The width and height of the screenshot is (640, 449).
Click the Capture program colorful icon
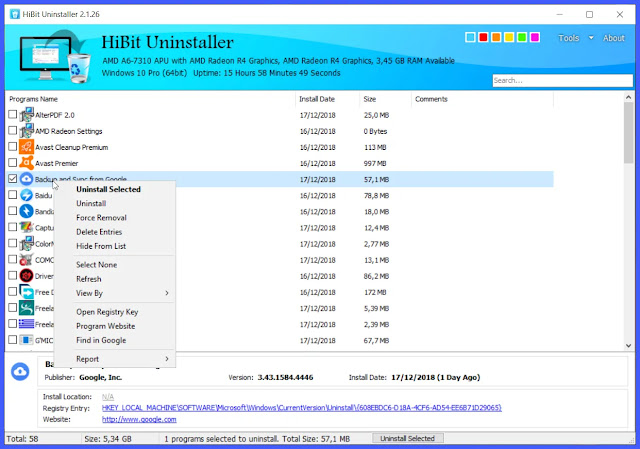(27, 227)
